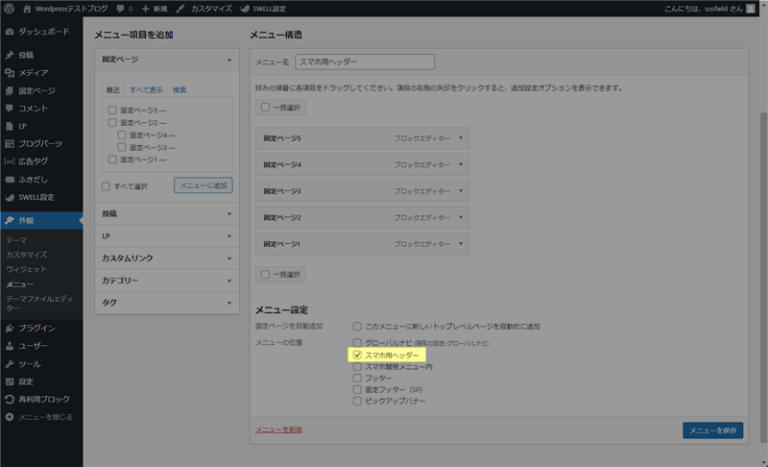Screen dimensions: 768x467
Task: Expand the 固定ページ5 menu item arrow
Action: point(461,138)
